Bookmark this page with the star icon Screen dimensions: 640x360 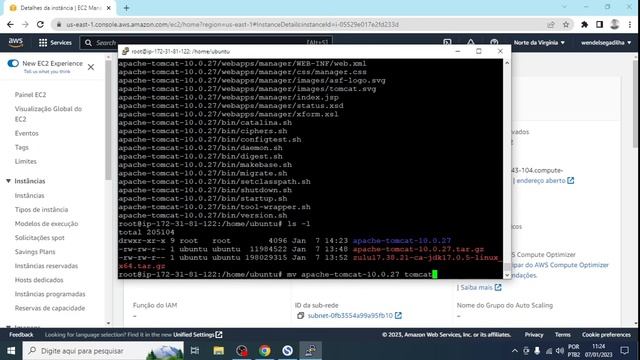(x=566, y=24)
